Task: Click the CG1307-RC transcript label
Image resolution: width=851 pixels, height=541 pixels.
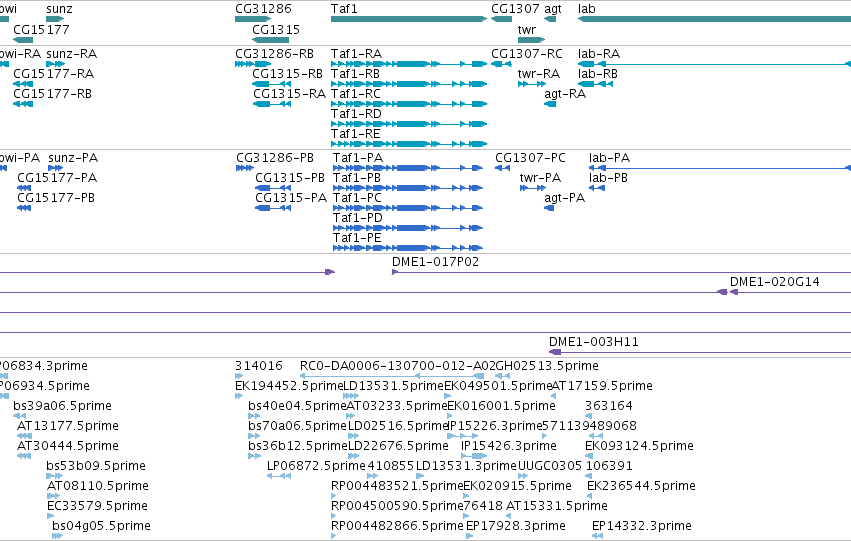Action: tap(527, 54)
